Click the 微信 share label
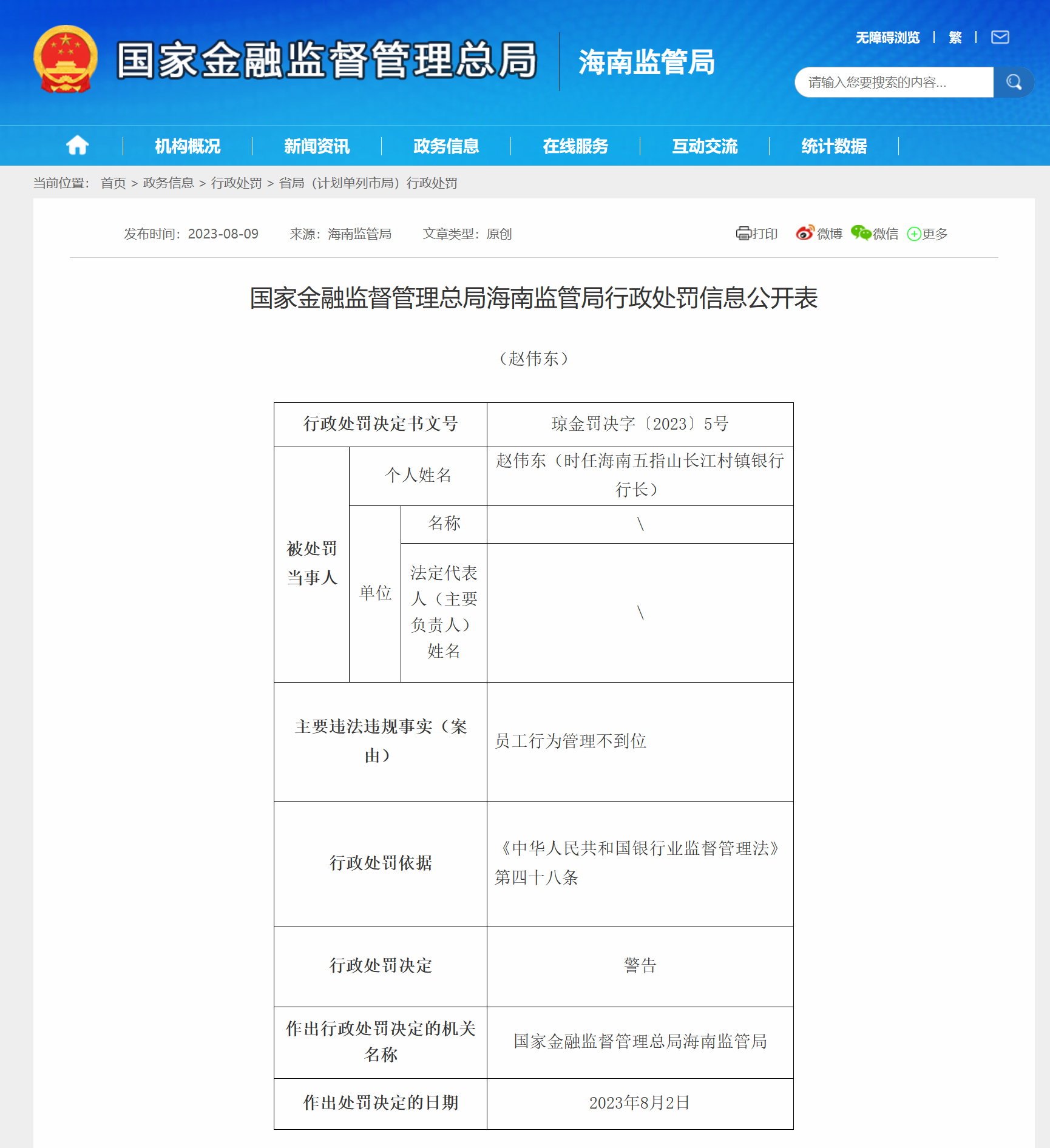This screenshot has height=1148, width=1050. tap(886, 234)
